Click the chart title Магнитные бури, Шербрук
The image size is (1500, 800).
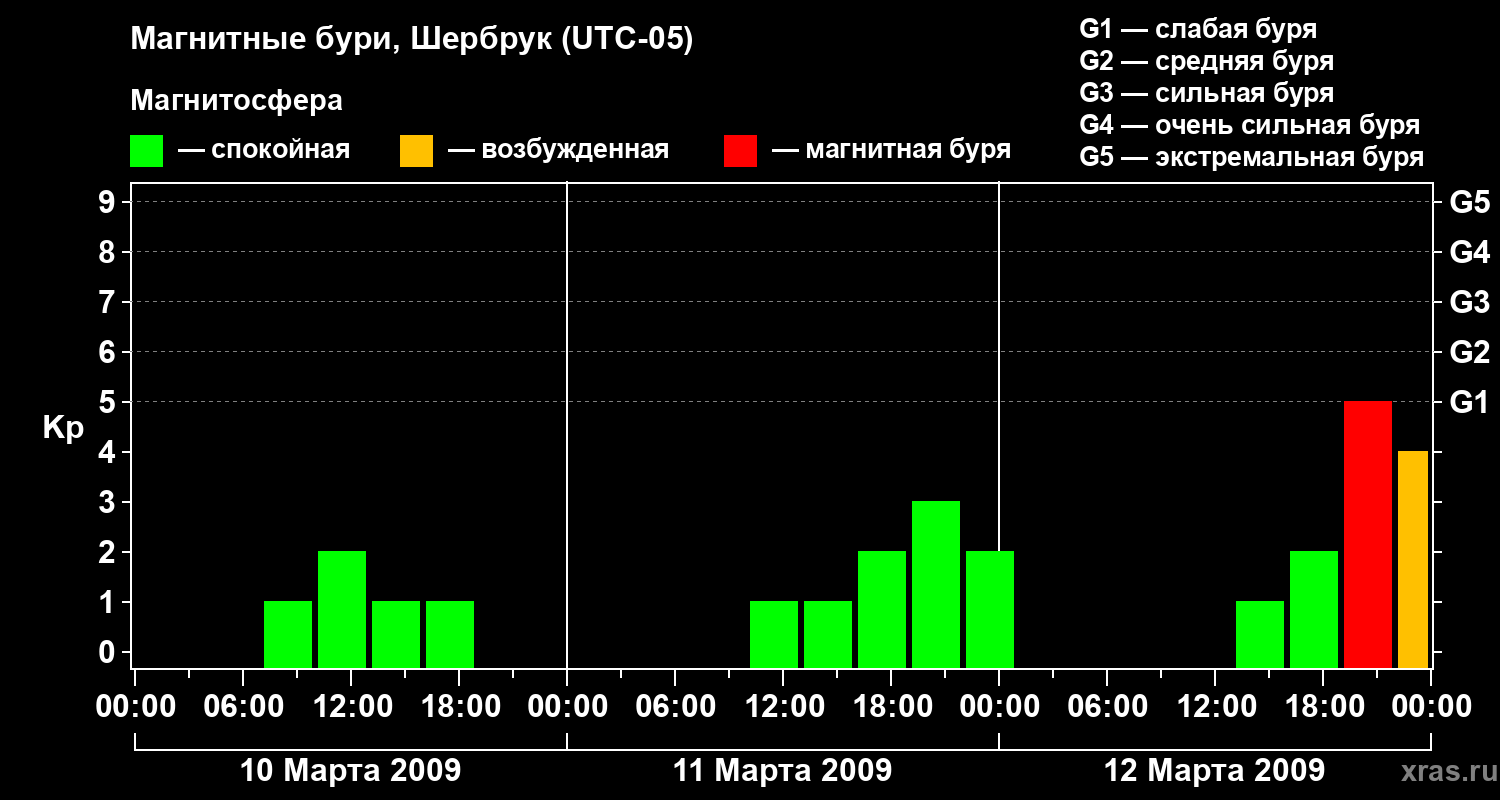pyautogui.click(x=411, y=41)
